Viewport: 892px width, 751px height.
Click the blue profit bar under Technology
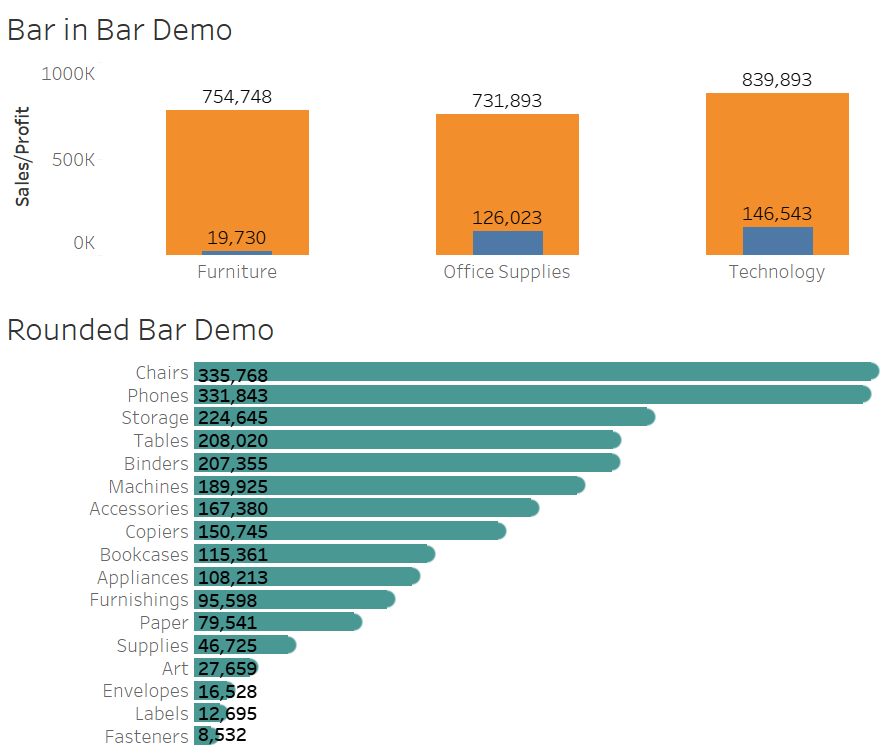tap(777, 240)
